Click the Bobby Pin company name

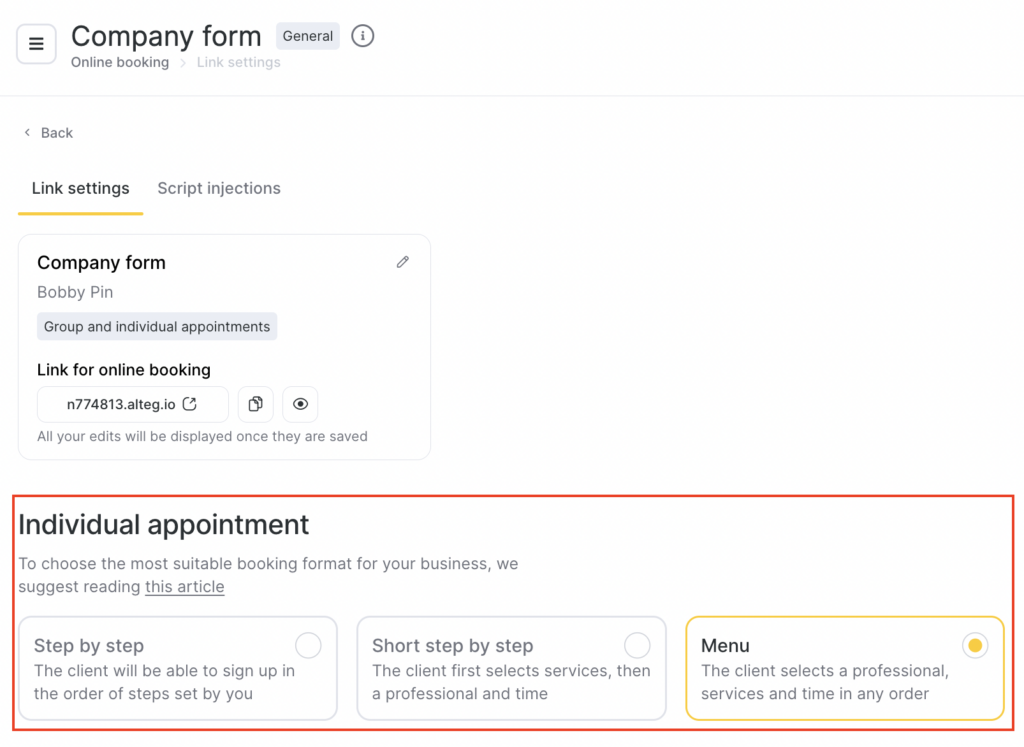coord(75,292)
